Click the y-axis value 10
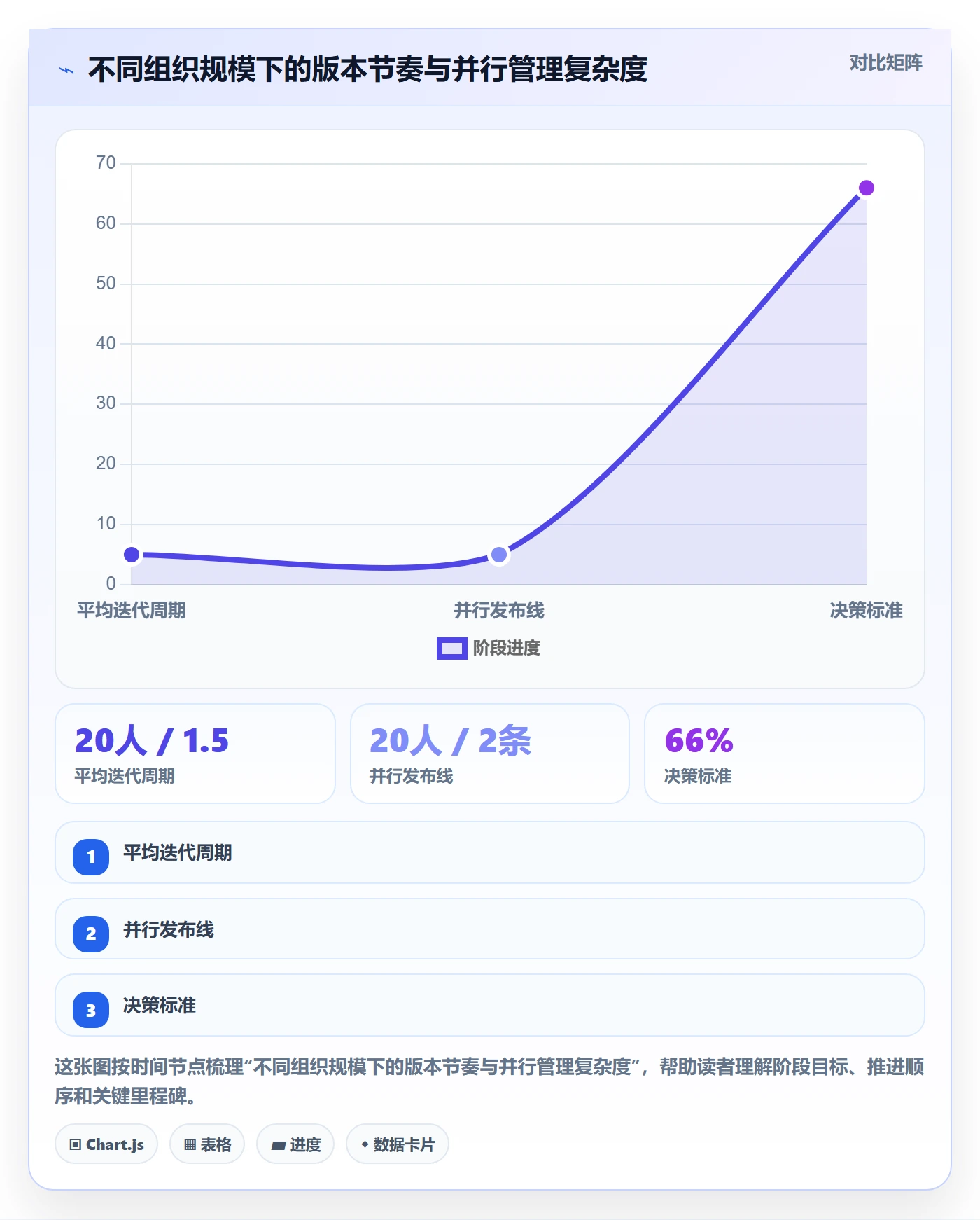The image size is (980, 1220). [106, 523]
